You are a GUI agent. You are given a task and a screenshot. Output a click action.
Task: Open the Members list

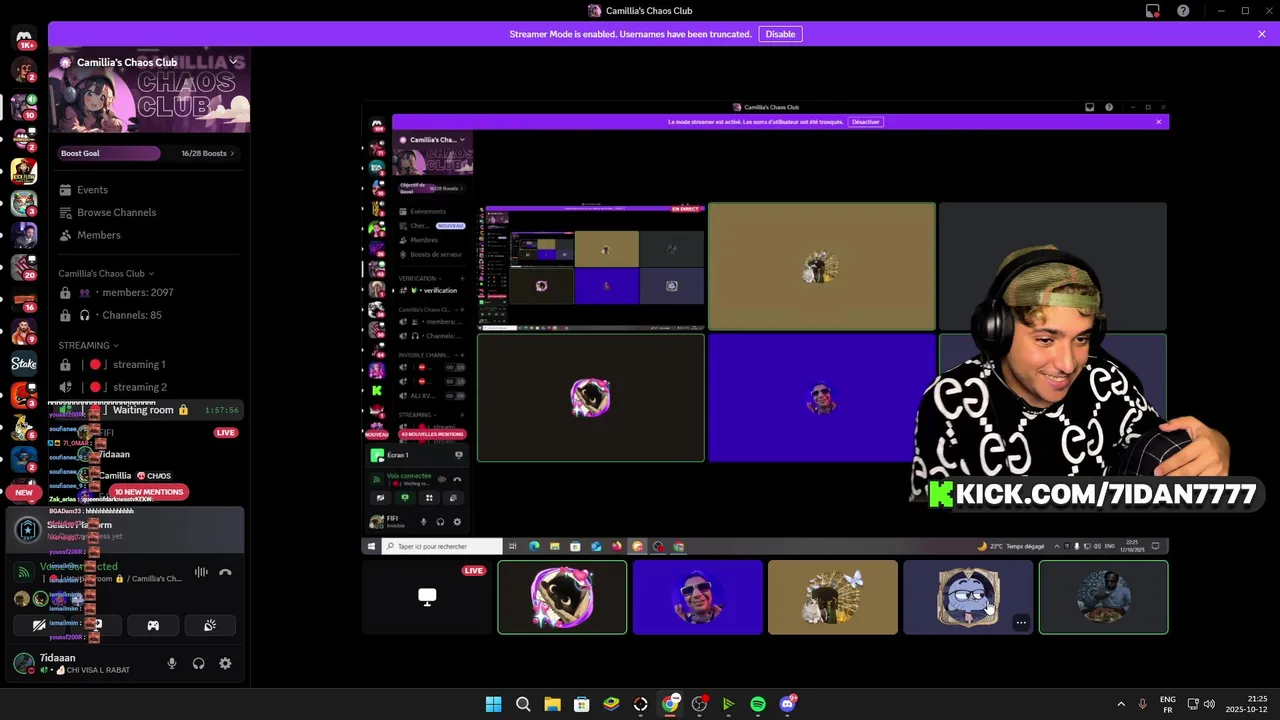pyautogui.click(x=98, y=235)
